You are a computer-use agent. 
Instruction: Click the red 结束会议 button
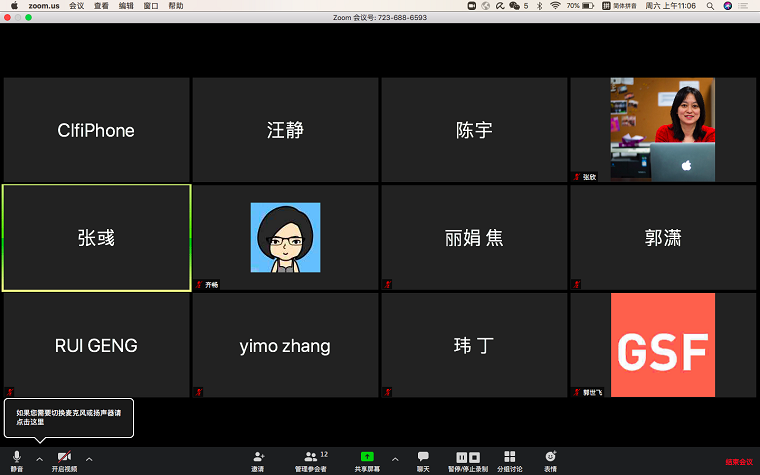click(739, 462)
